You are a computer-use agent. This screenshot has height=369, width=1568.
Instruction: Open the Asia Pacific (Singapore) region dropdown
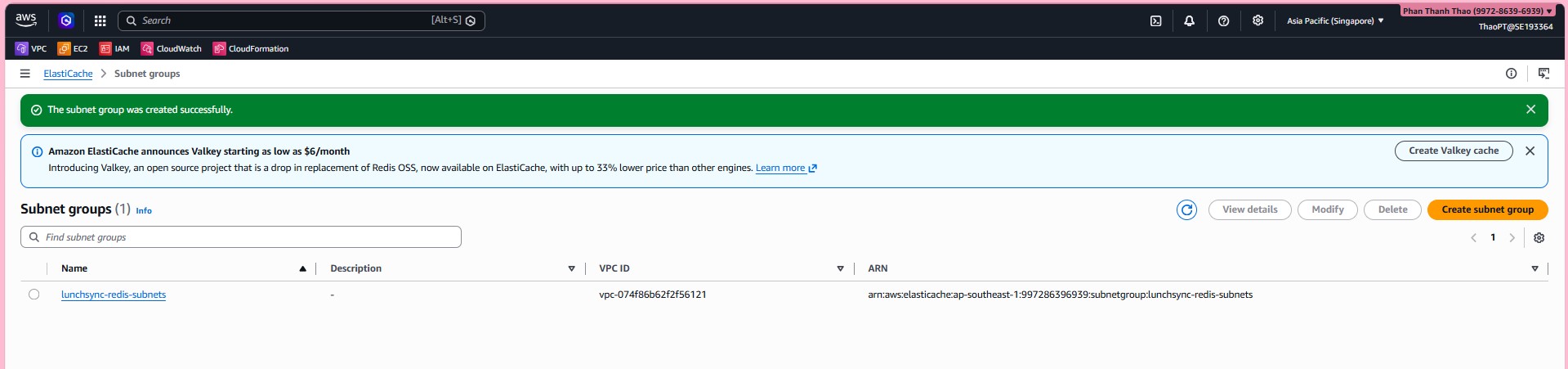(x=1334, y=20)
